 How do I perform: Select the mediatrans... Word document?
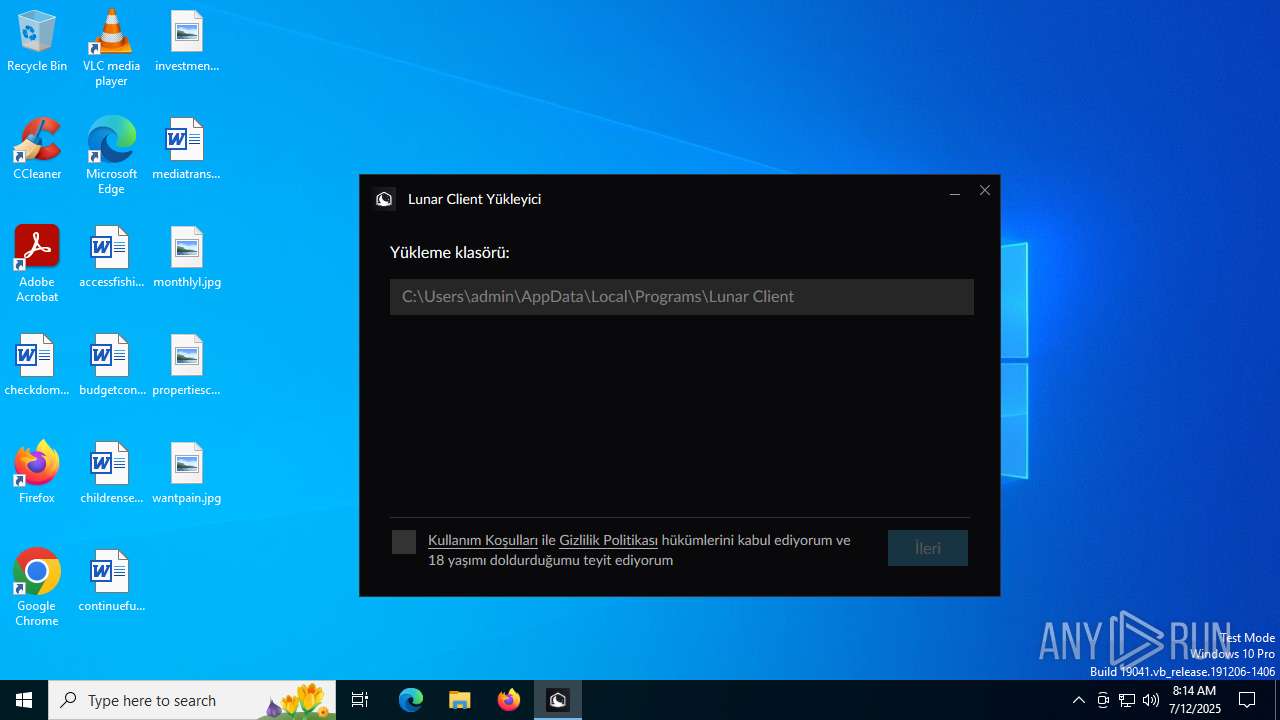tap(187, 150)
